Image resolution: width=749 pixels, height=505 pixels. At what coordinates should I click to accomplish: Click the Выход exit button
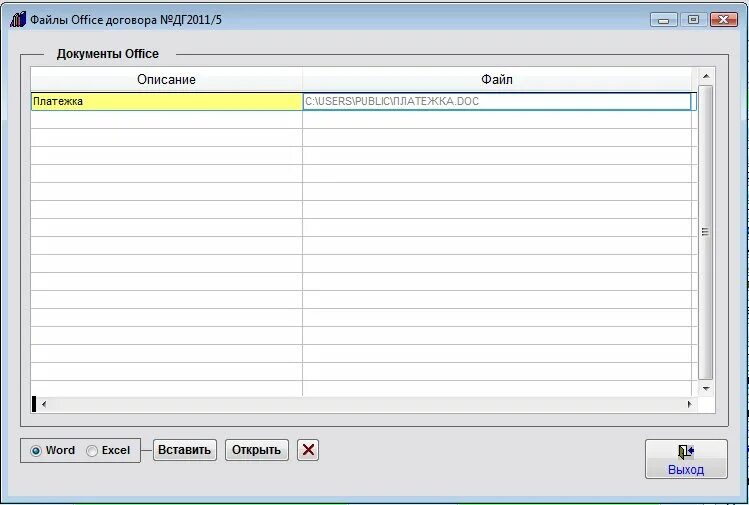click(x=686, y=459)
